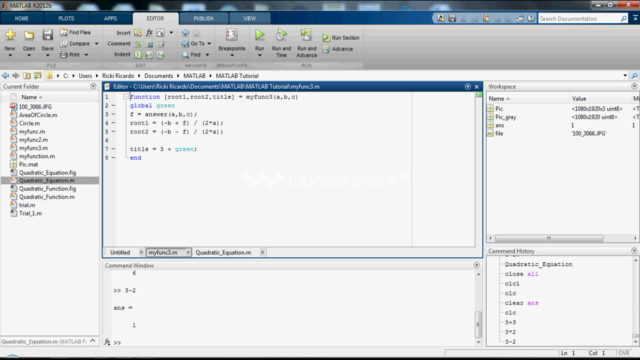The image size is (640, 360).
Task: Expand the Print dropdown arrow
Action: click(x=86, y=54)
